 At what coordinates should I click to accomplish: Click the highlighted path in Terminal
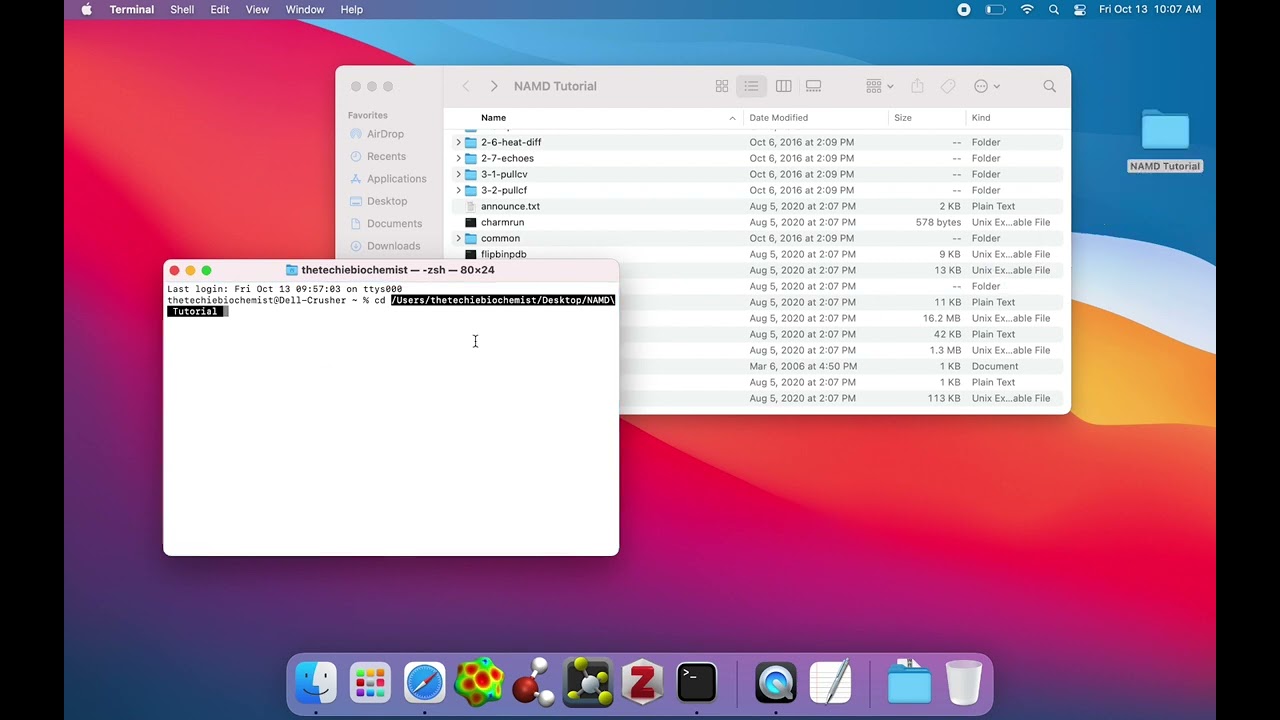(x=503, y=300)
